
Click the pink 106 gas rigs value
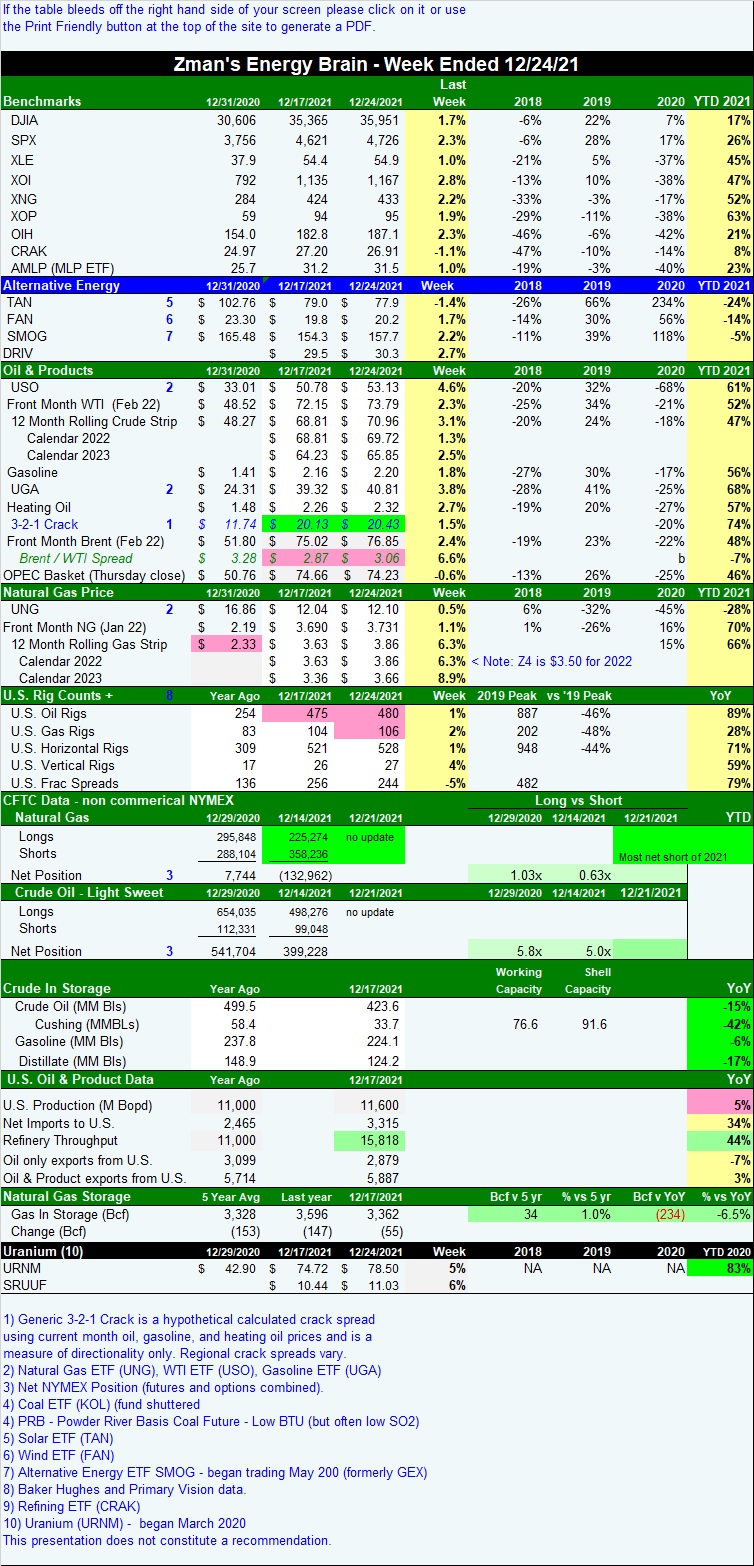coord(370,733)
